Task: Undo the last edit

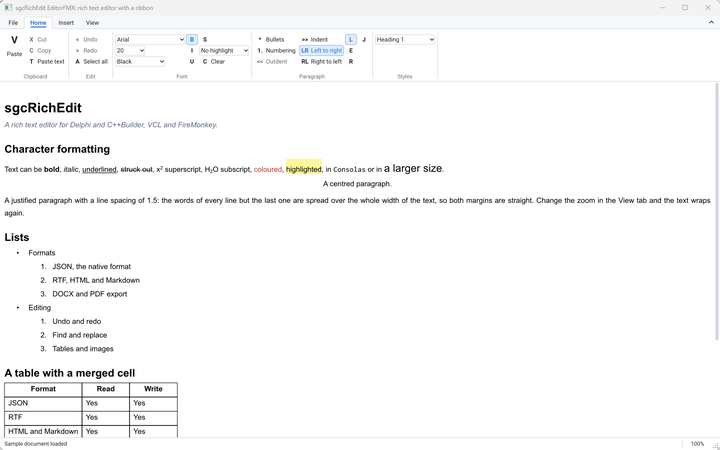Action: [86, 39]
